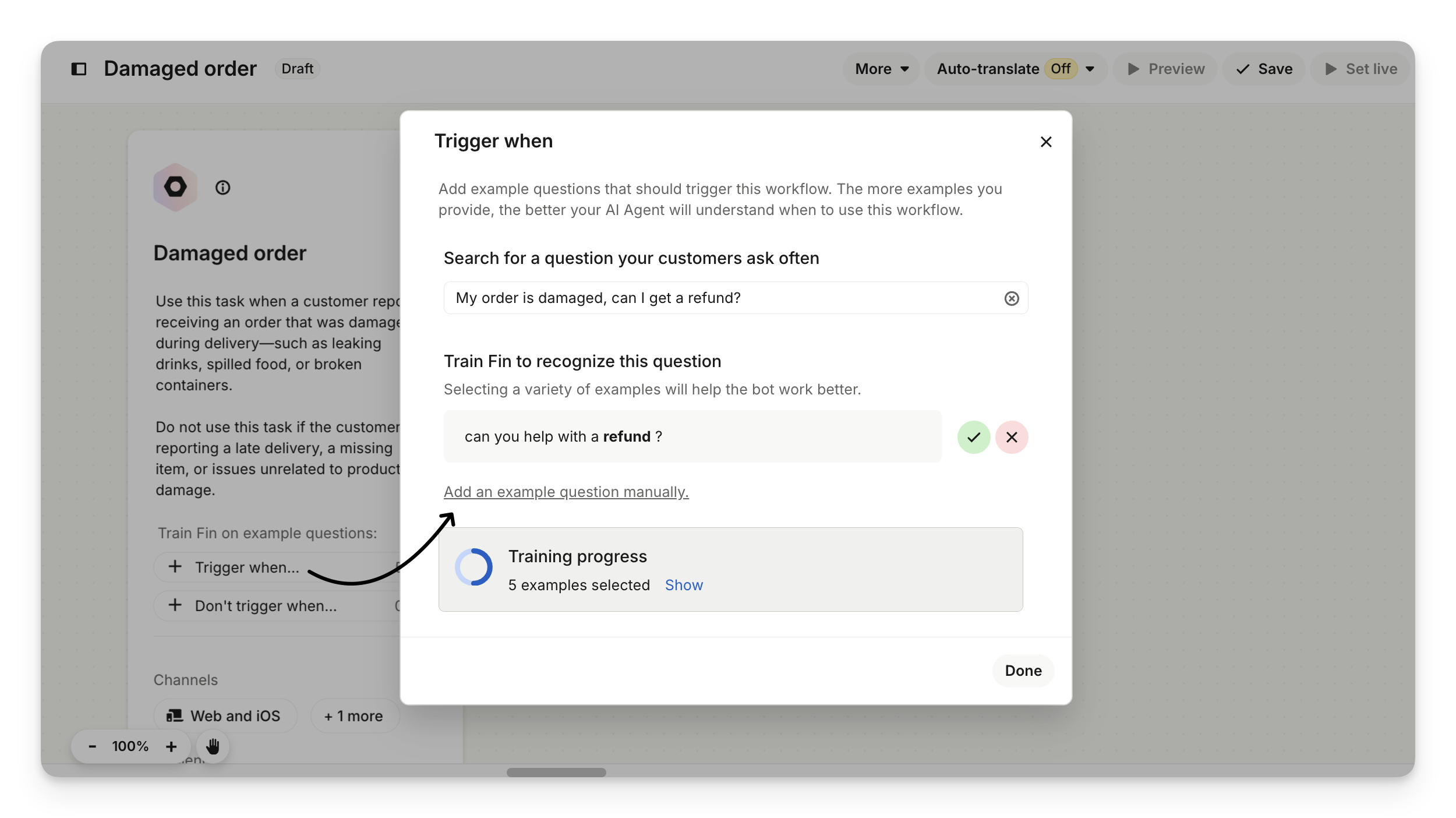Activate the hand pan tool
Screen dimensions: 1456x818
pos(213,746)
